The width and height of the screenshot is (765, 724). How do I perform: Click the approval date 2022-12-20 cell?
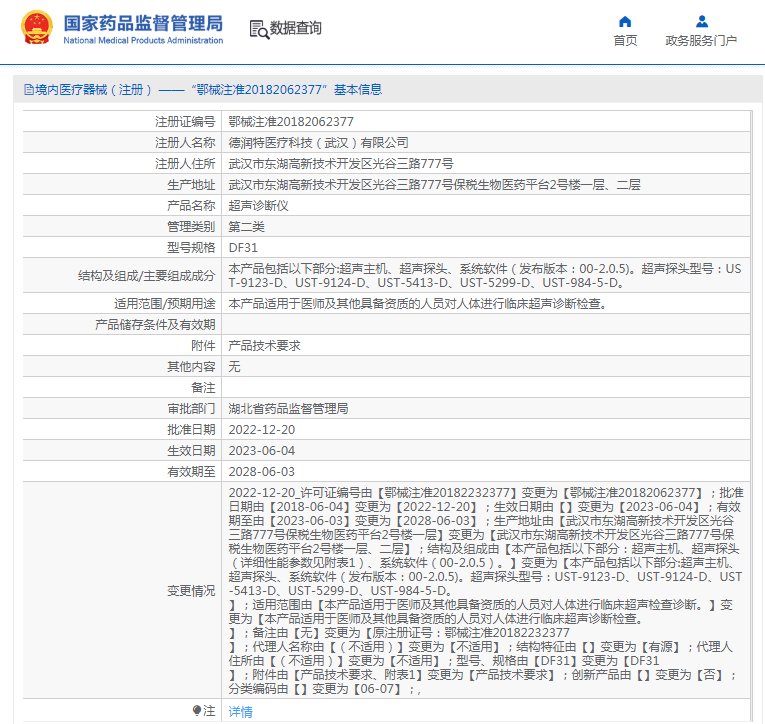pos(262,429)
